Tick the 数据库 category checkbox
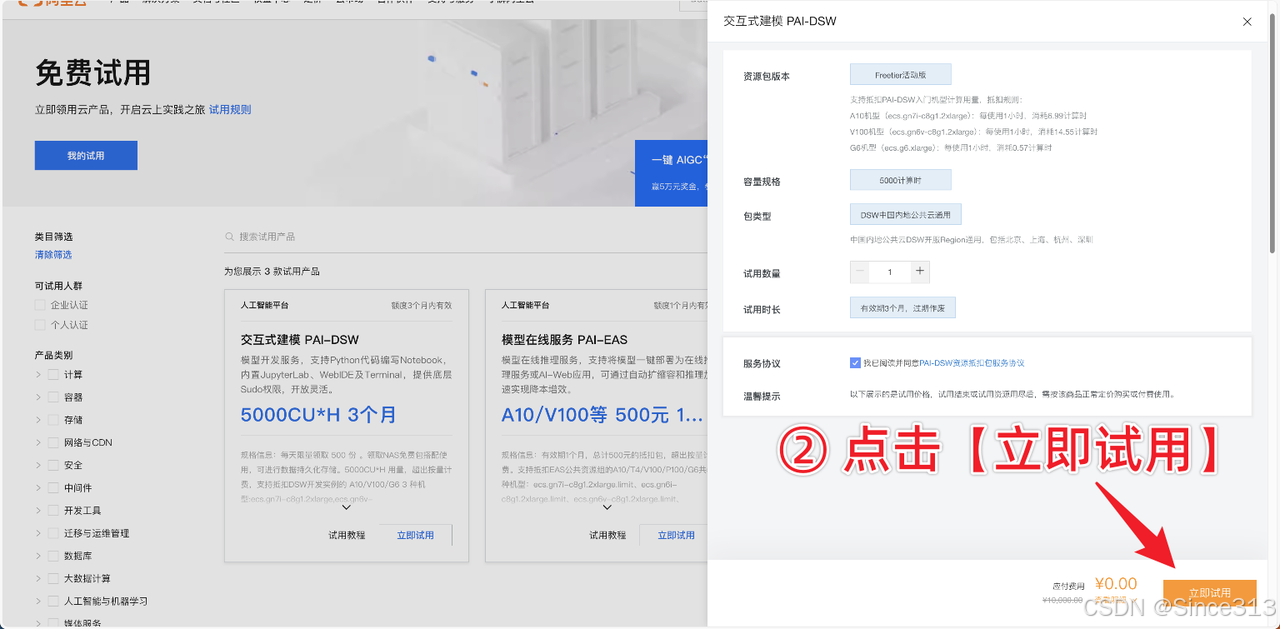Viewport: 1280px width, 629px height. 53,556
